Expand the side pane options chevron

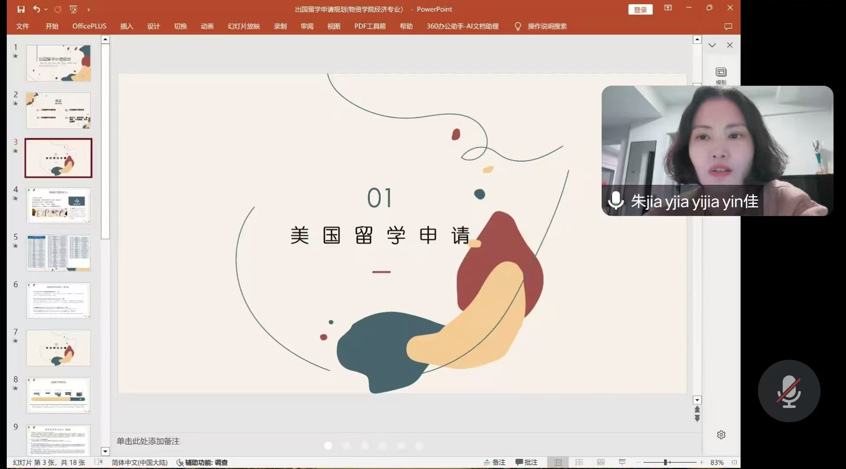click(x=712, y=45)
